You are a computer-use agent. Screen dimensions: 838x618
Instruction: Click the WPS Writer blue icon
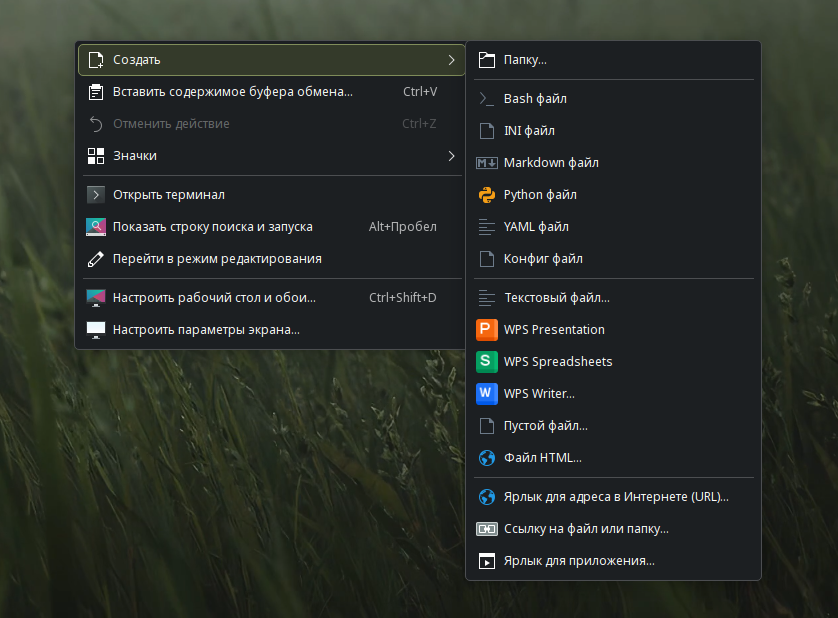click(x=487, y=394)
